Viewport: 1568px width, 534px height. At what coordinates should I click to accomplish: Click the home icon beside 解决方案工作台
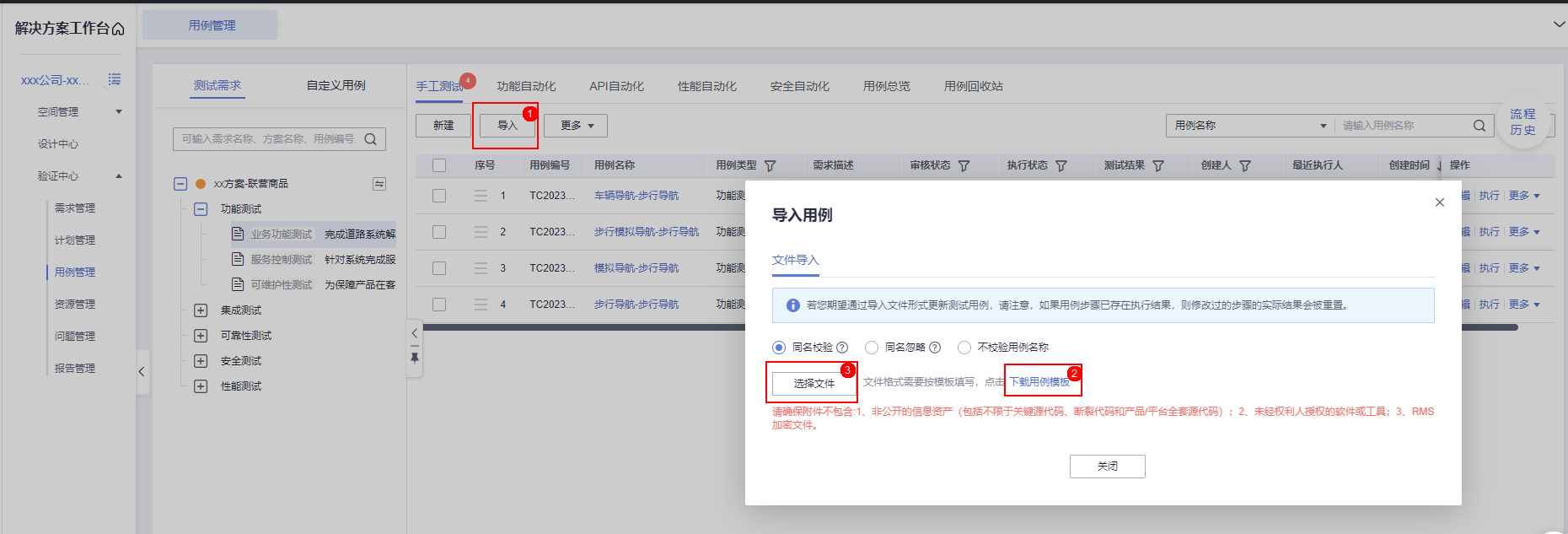coord(118,30)
